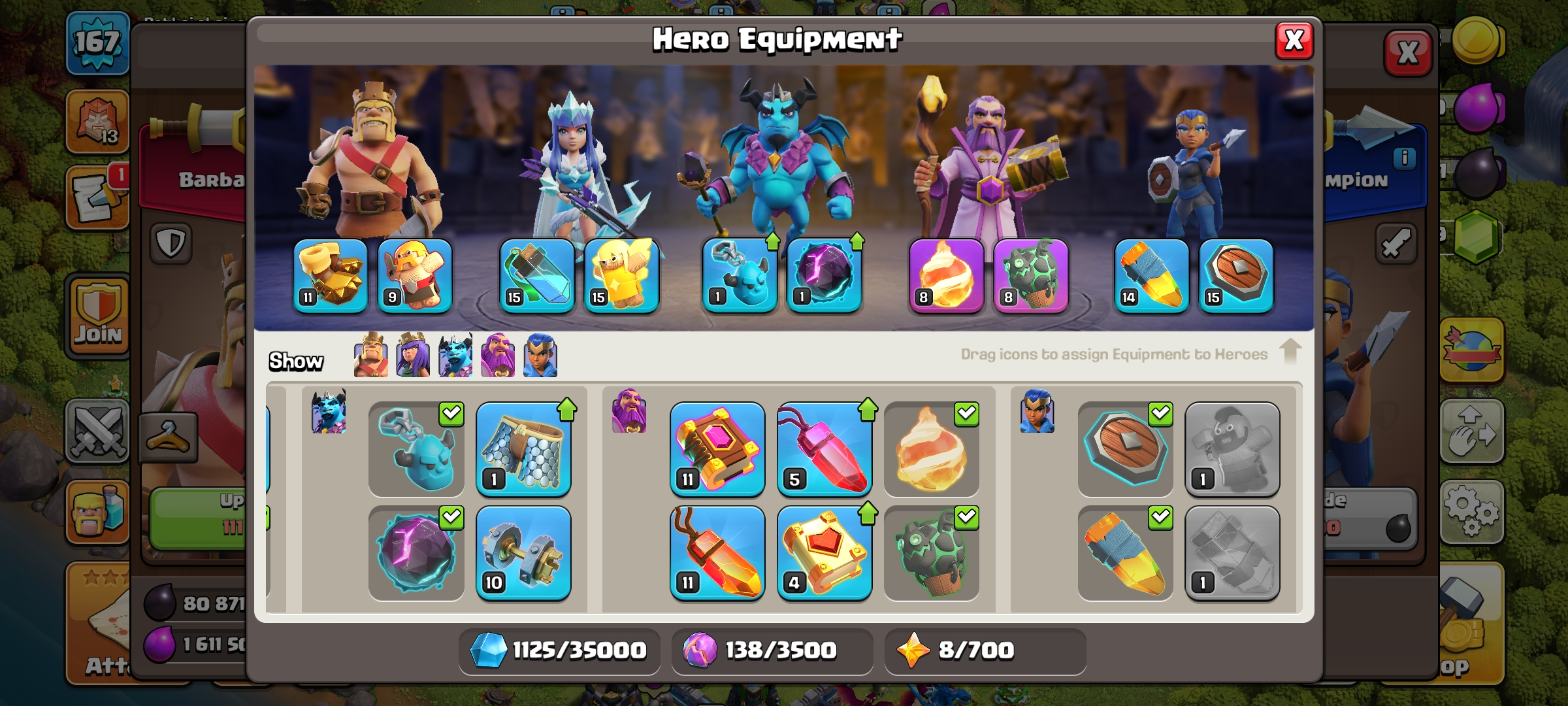Toggle equipped Seeking Shield in Champion inventory
Screen dimensions: 1568x706
click(x=1126, y=449)
